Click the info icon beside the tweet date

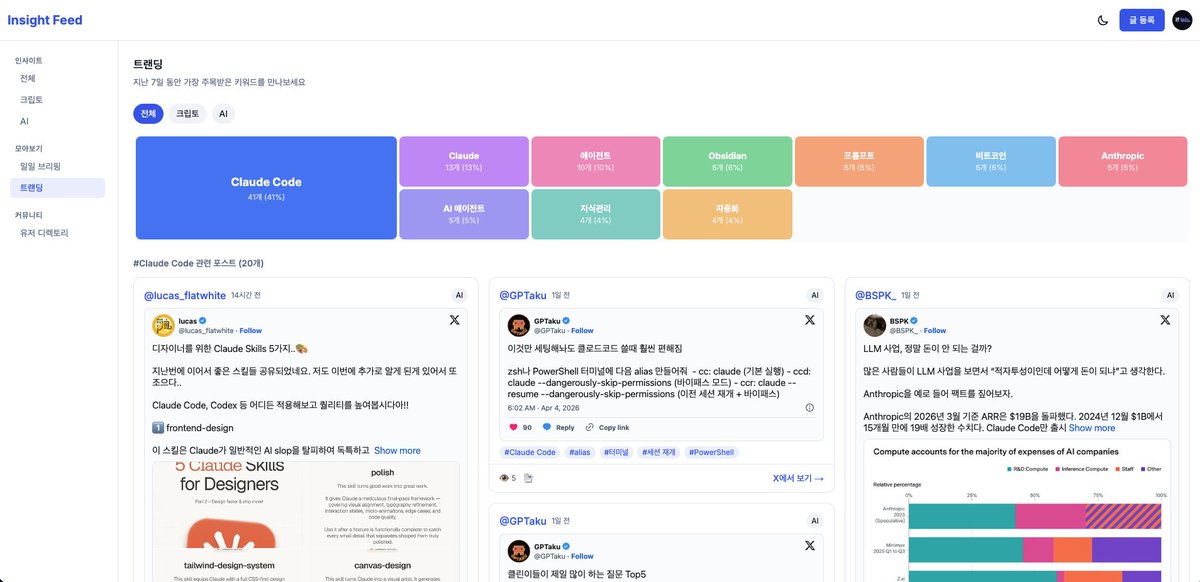coord(810,407)
